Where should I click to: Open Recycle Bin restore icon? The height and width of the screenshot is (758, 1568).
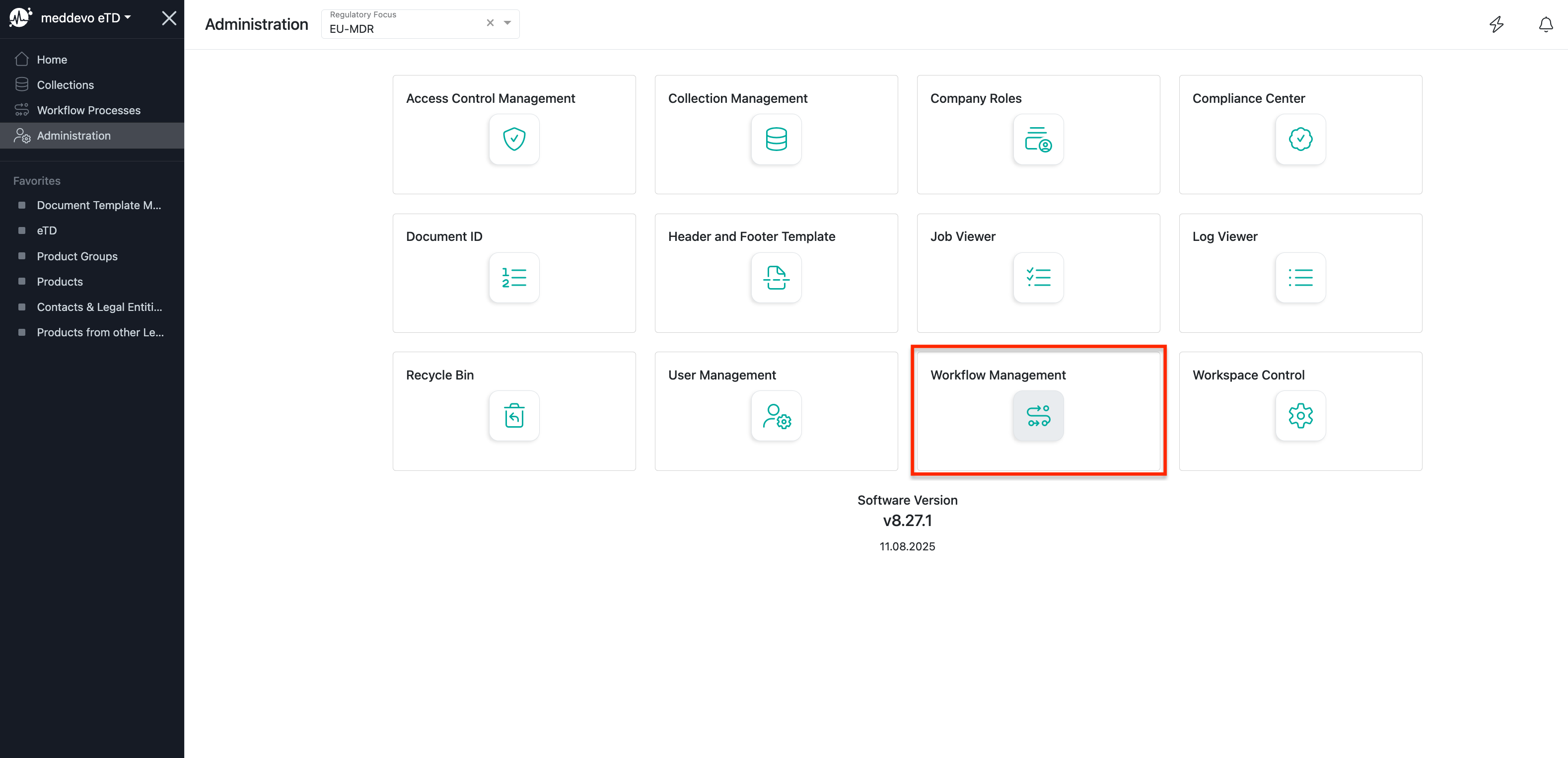coord(514,416)
